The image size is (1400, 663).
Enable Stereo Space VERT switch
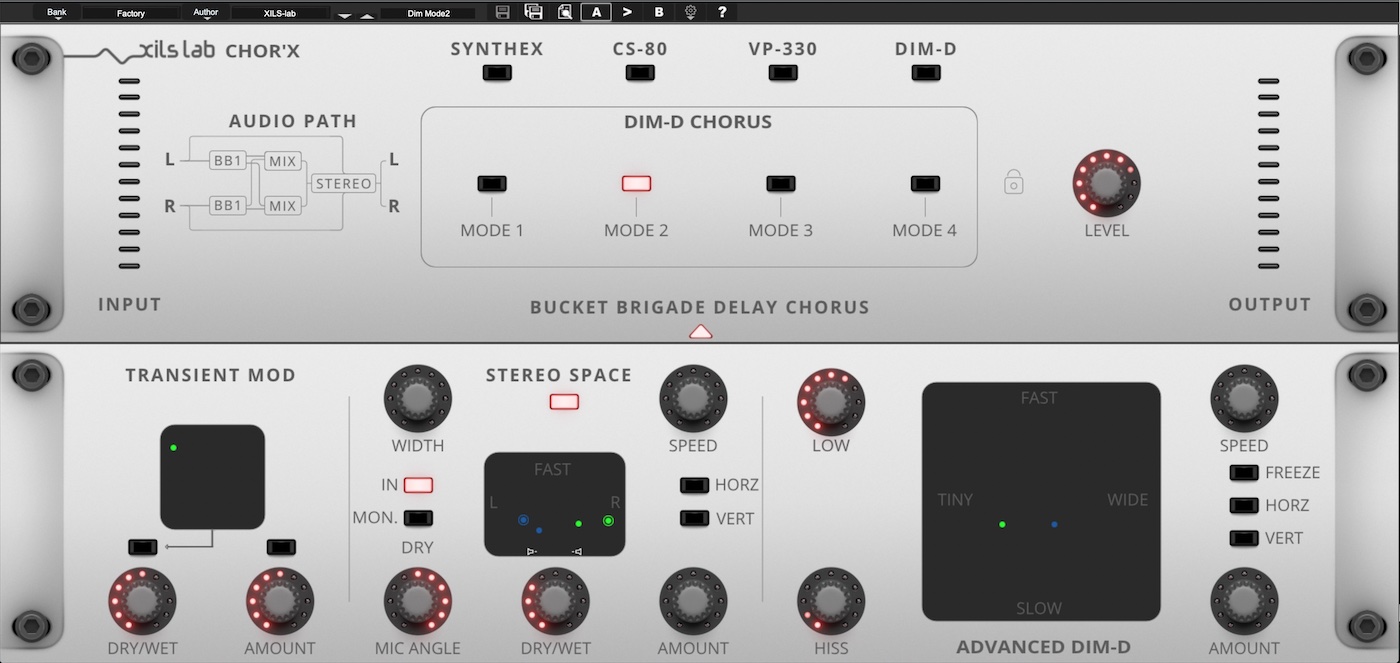(x=694, y=518)
